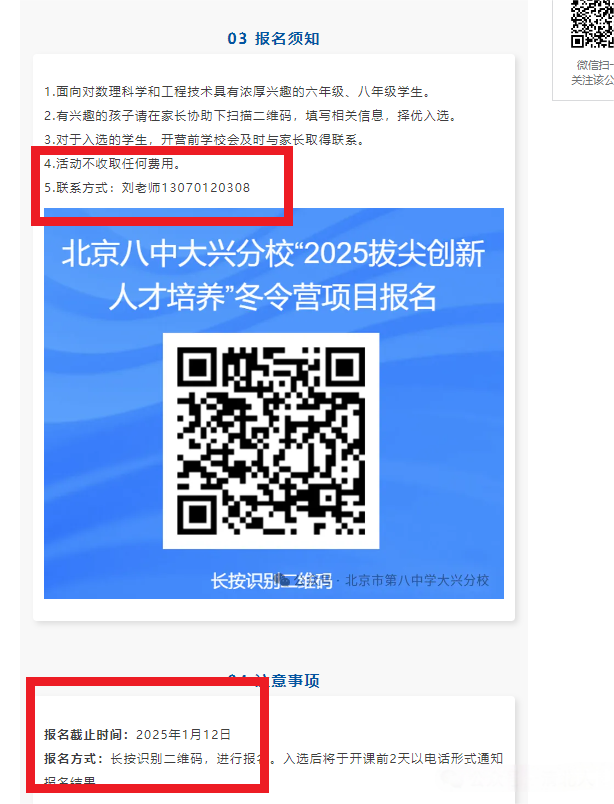
Task: Click the WeChat QR code at top right
Action: [x=592, y=24]
